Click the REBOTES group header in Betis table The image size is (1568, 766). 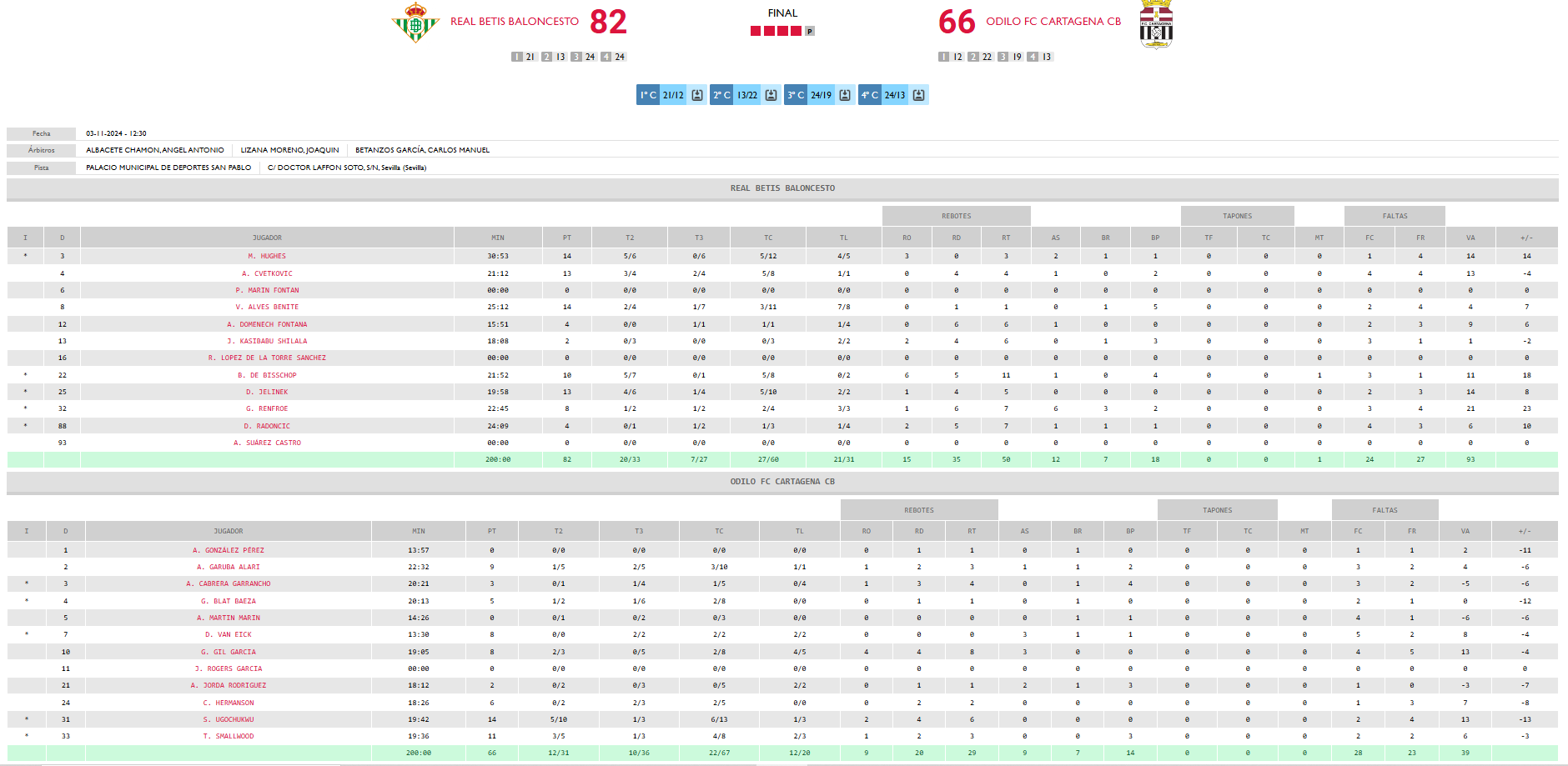[957, 216]
